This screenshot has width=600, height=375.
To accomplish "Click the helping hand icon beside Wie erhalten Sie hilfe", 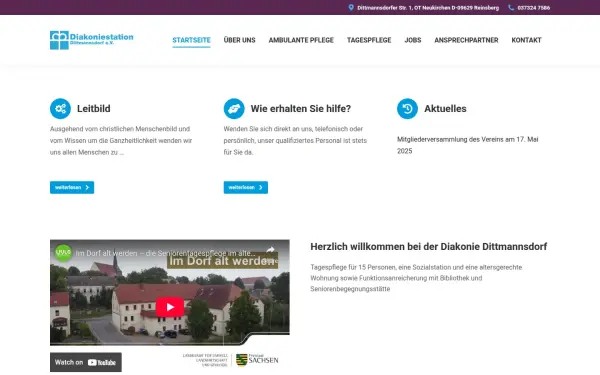I will pos(234,109).
